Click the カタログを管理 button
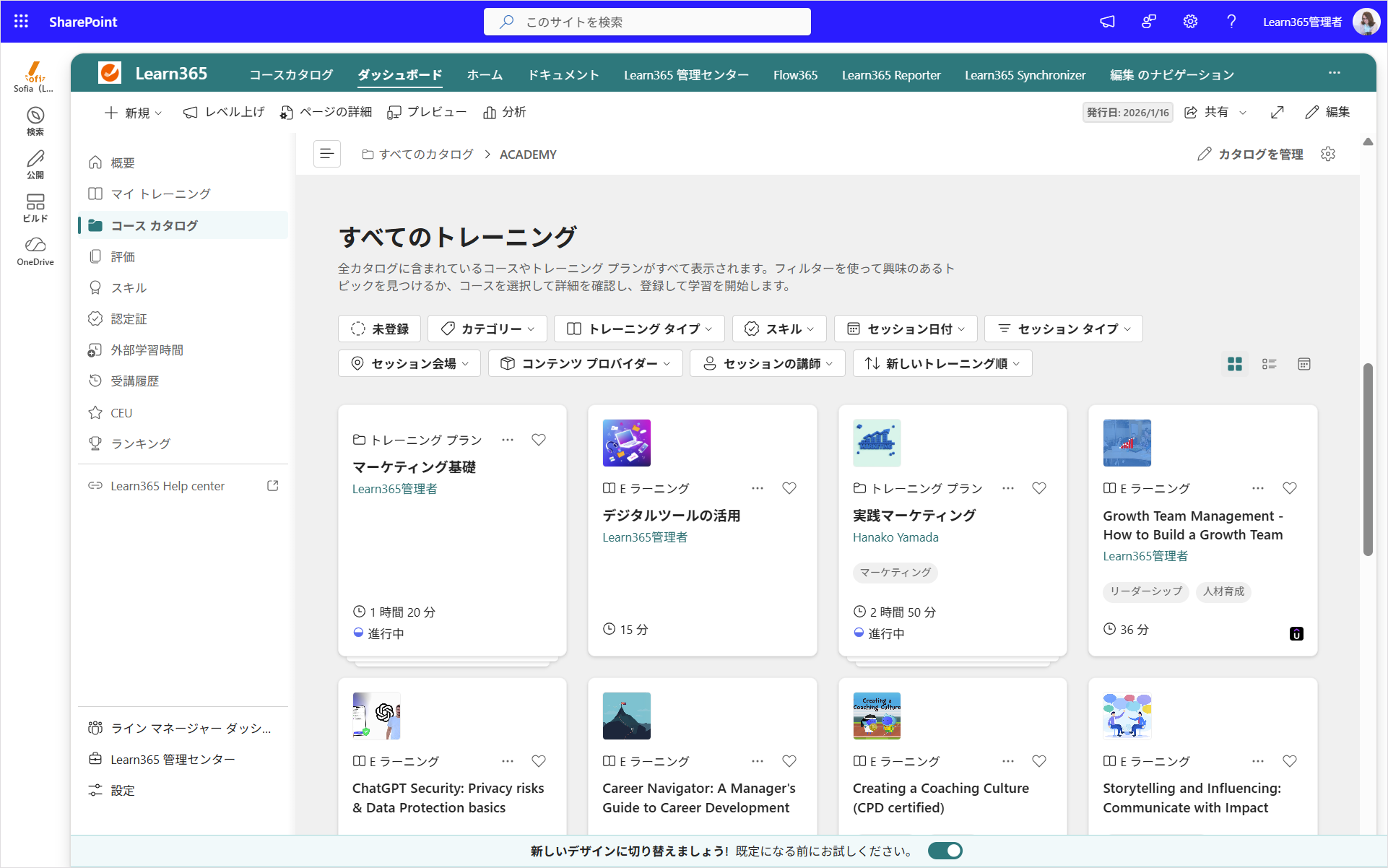The image size is (1388, 868). point(1250,154)
